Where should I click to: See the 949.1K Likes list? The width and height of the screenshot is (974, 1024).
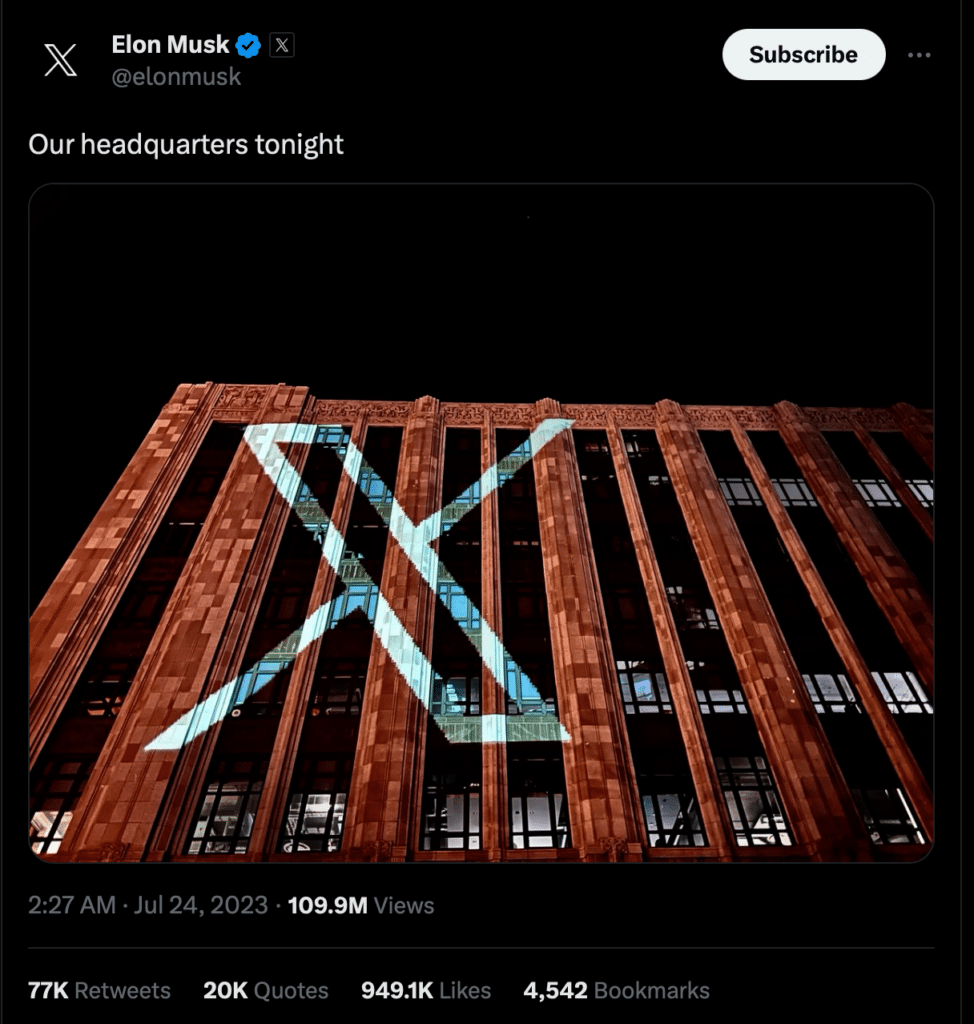pos(426,990)
